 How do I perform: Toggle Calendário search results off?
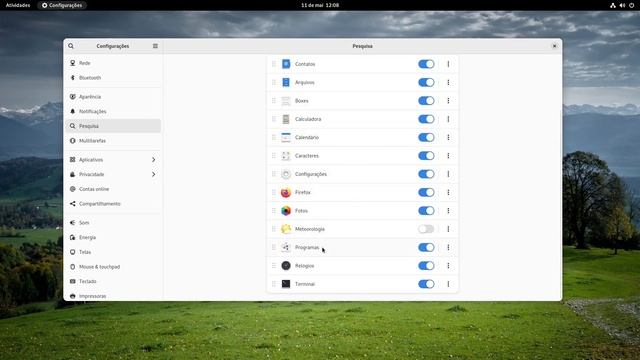(x=426, y=138)
